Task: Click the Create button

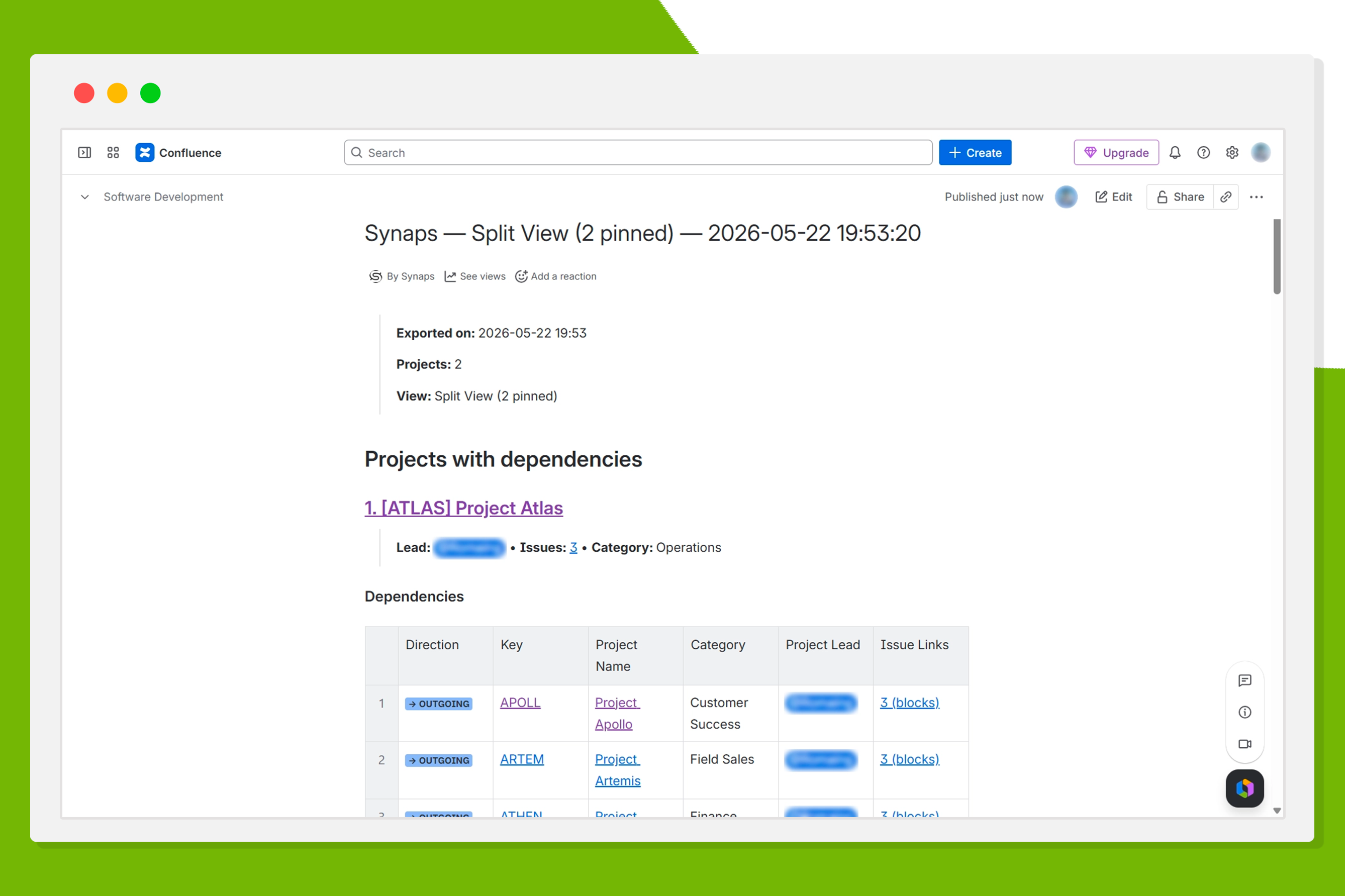Action: (975, 153)
